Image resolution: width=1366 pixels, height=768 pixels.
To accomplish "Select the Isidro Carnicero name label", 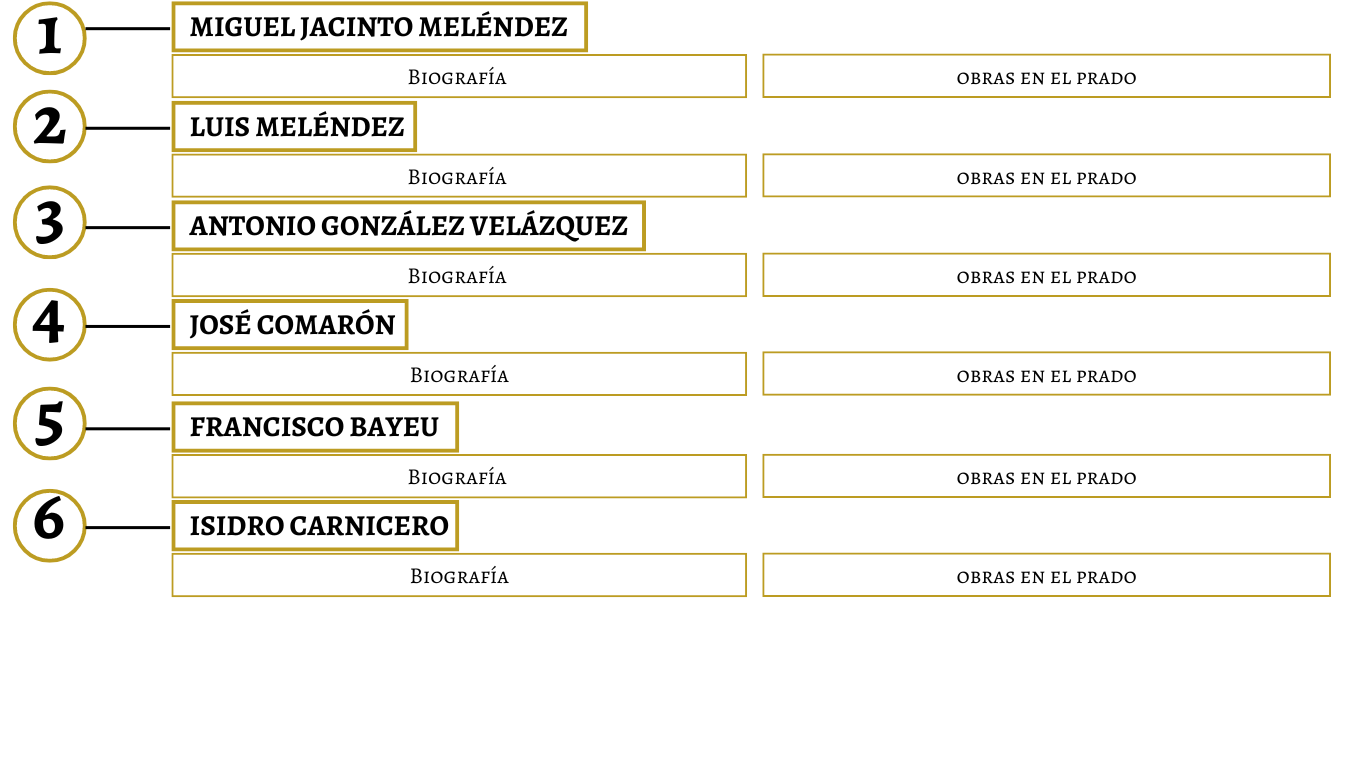I will 315,526.
